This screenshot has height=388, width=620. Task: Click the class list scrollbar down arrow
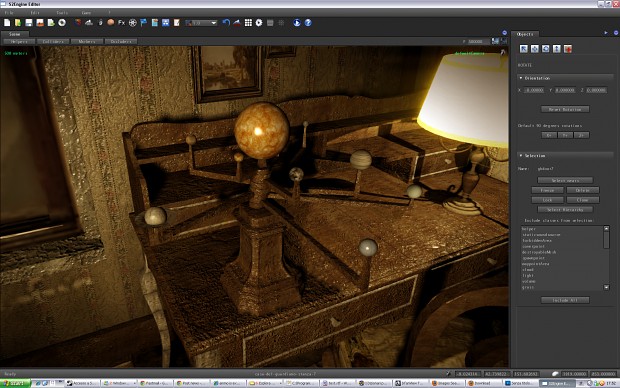[x=606, y=287]
